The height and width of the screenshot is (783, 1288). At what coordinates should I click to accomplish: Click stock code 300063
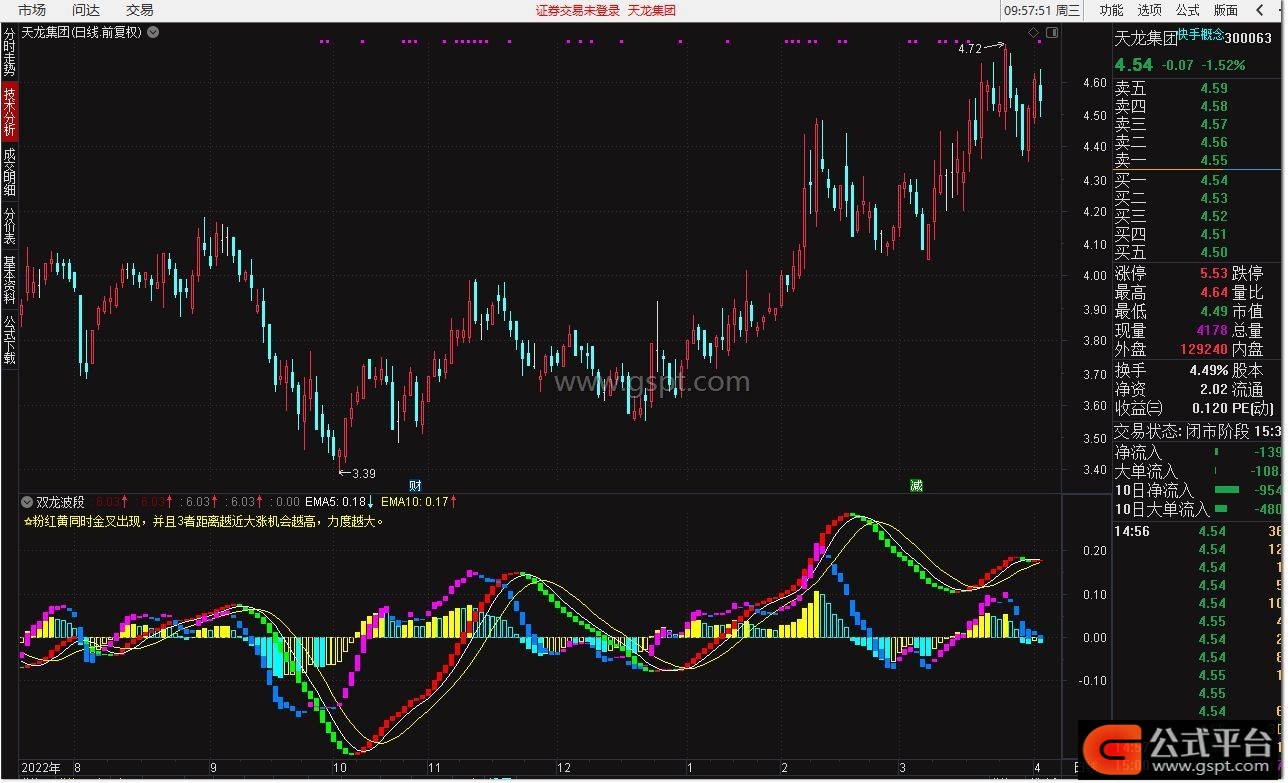click(x=1249, y=39)
